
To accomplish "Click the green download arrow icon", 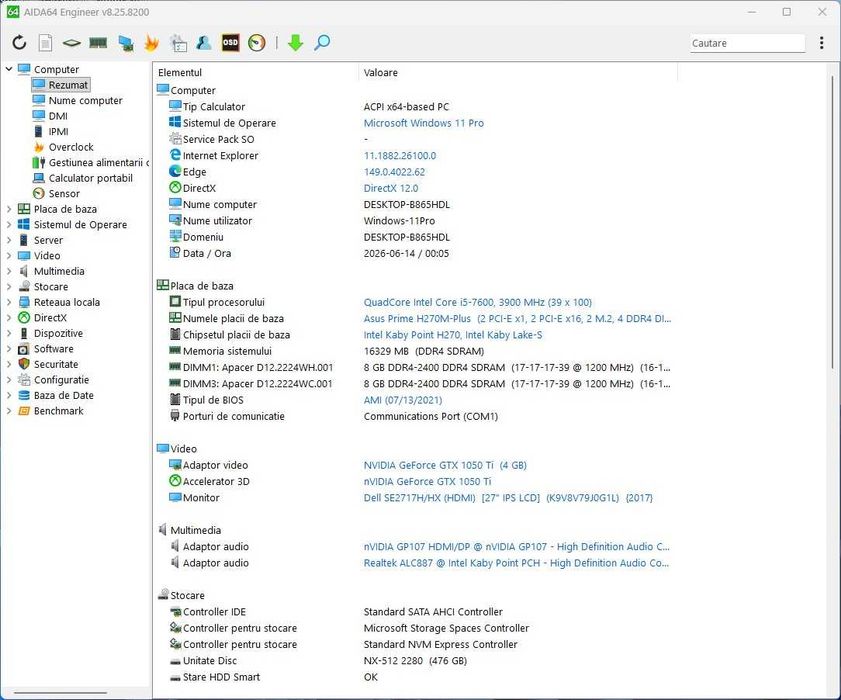I will [x=296, y=42].
